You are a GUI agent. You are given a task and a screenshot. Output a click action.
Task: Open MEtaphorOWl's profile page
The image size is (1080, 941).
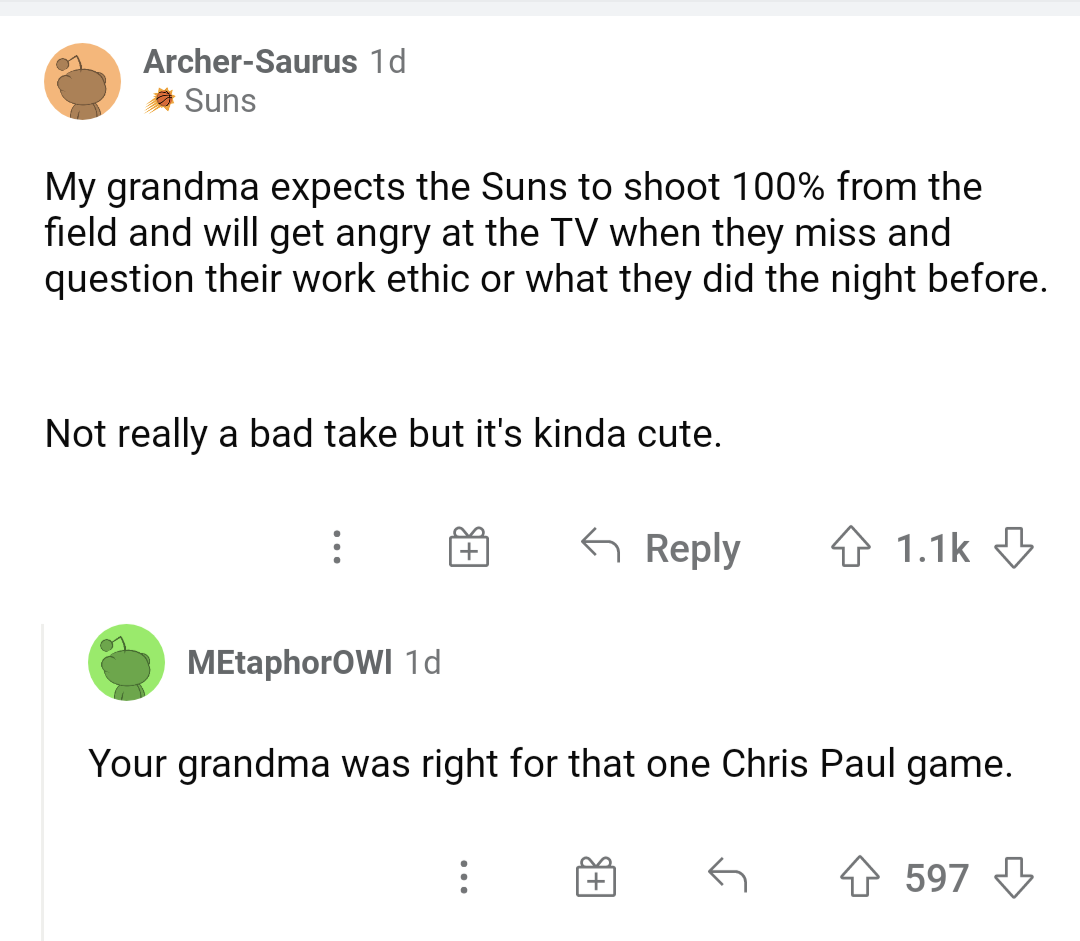[x=289, y=662]
